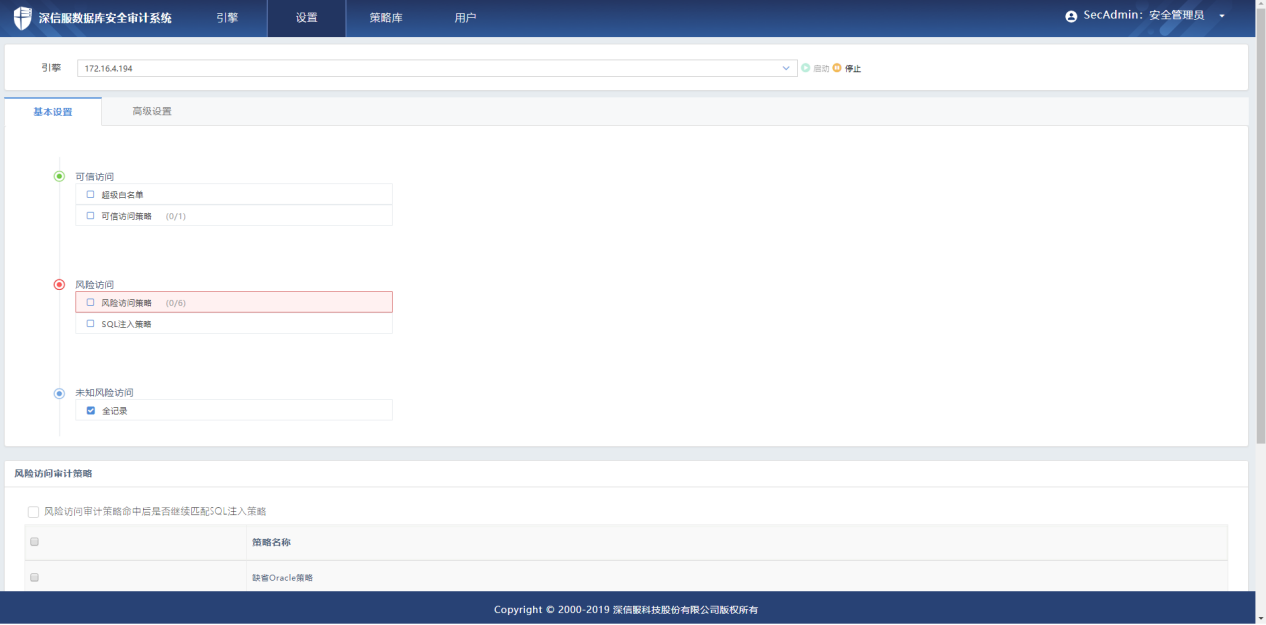Open the SecAdmin account menu caret
The width and height of the screenshot is (1266, 625).
click(x=1222, y=17)
